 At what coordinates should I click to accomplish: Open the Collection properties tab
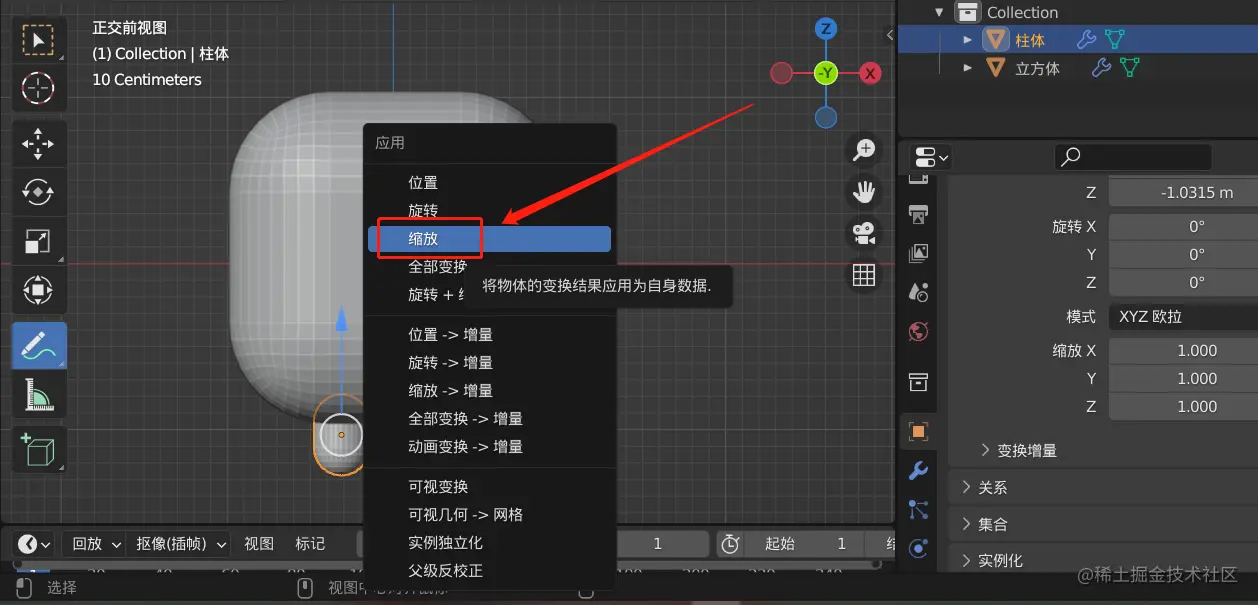(918, 382)
